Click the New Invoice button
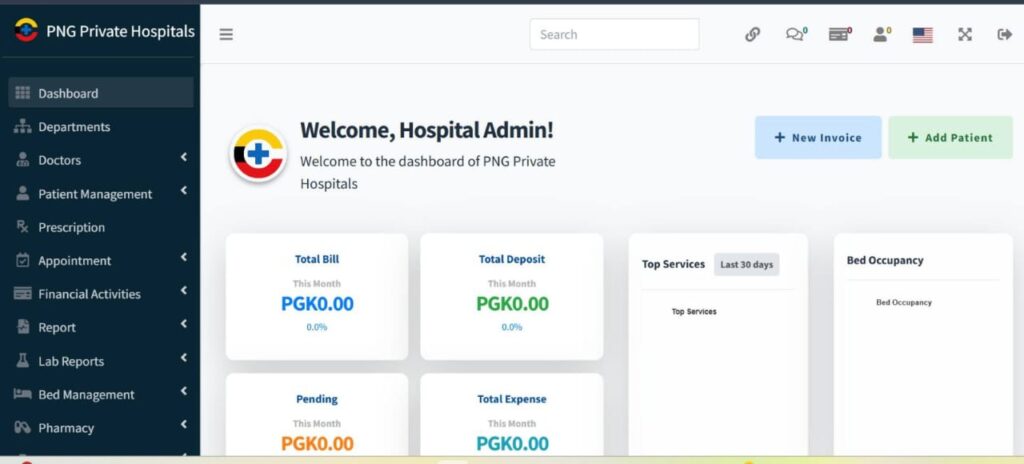The width and height of the screenshot is (1024, 464). [817, 138]
